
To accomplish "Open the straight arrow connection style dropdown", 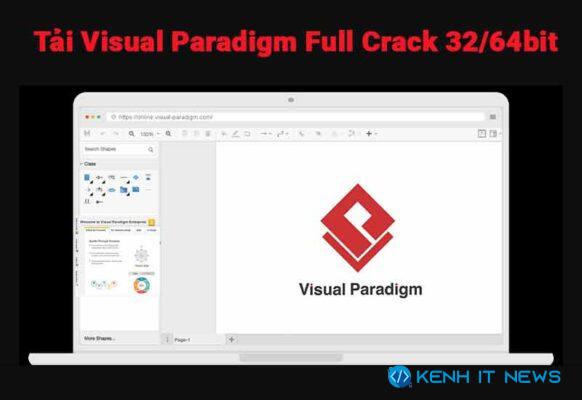I will [266, 134].
